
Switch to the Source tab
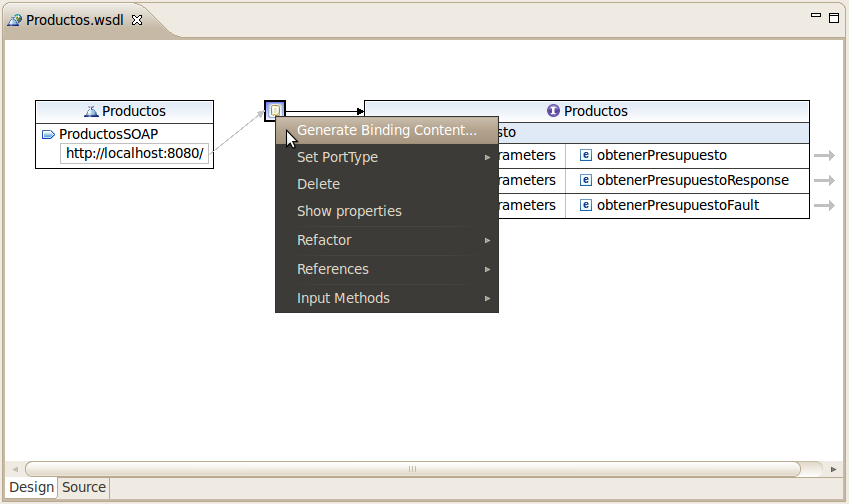point(84,487)
